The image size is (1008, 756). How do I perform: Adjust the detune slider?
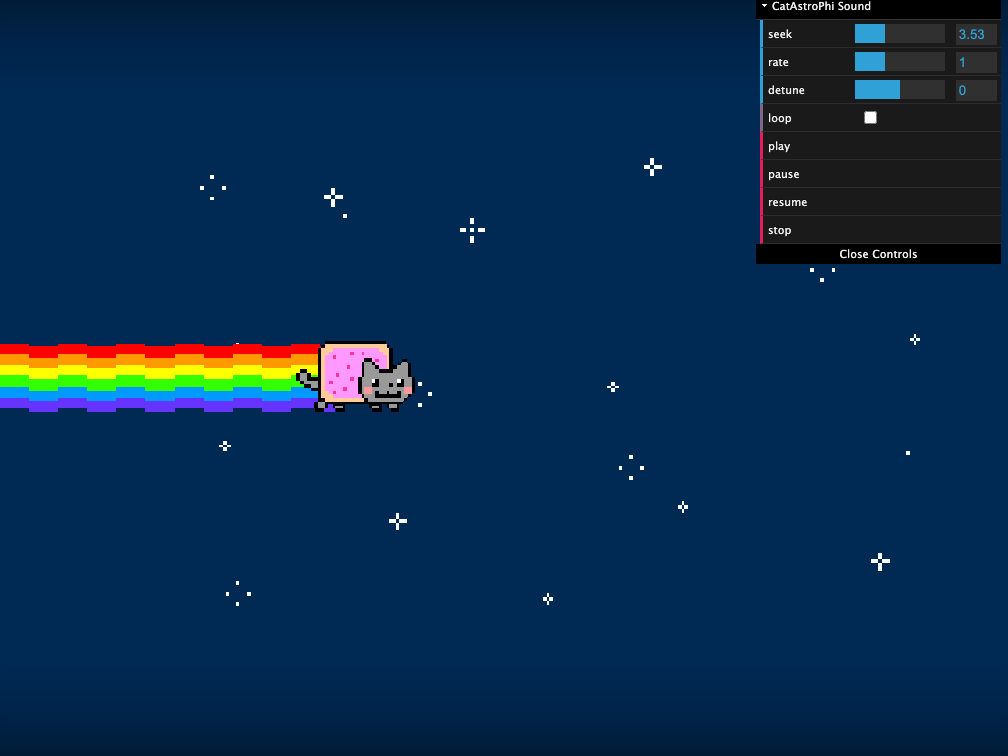[899, 89]
